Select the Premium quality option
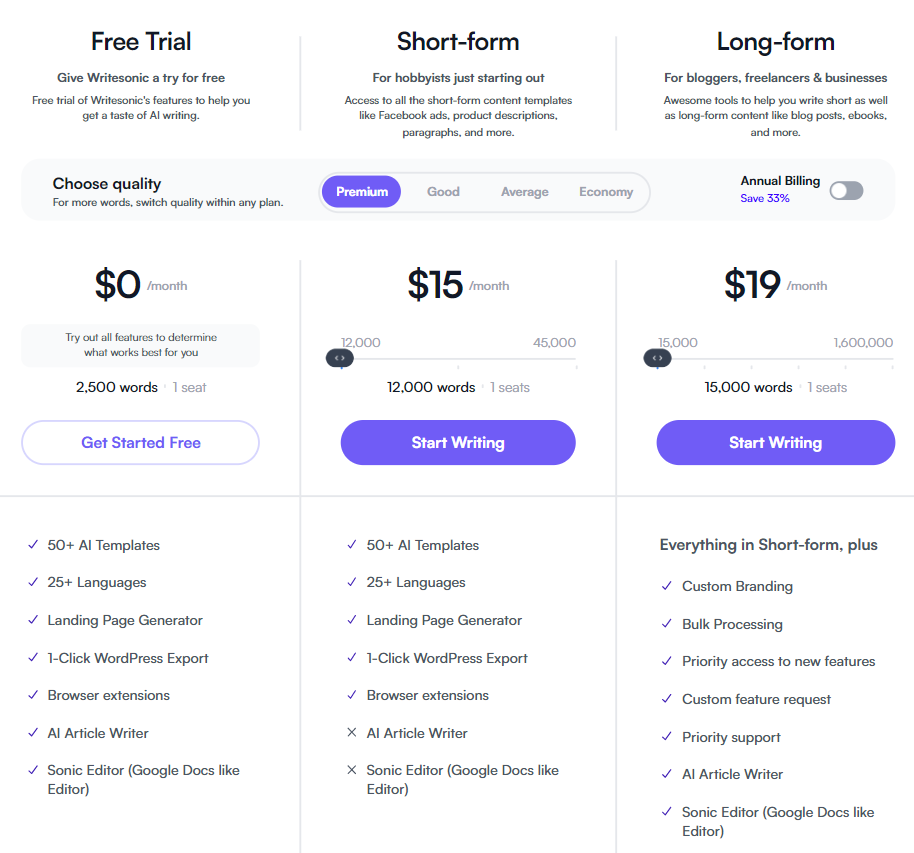The height and width of the screenshot is (853, 914). (x=361, y=192)
